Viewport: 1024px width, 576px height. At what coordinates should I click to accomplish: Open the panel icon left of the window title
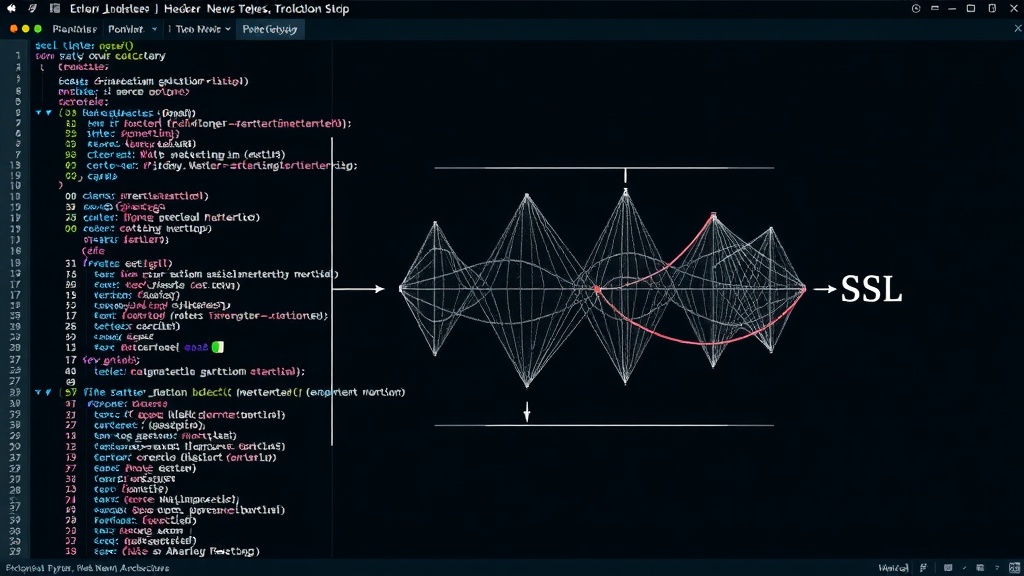click(x=56, y=8)
